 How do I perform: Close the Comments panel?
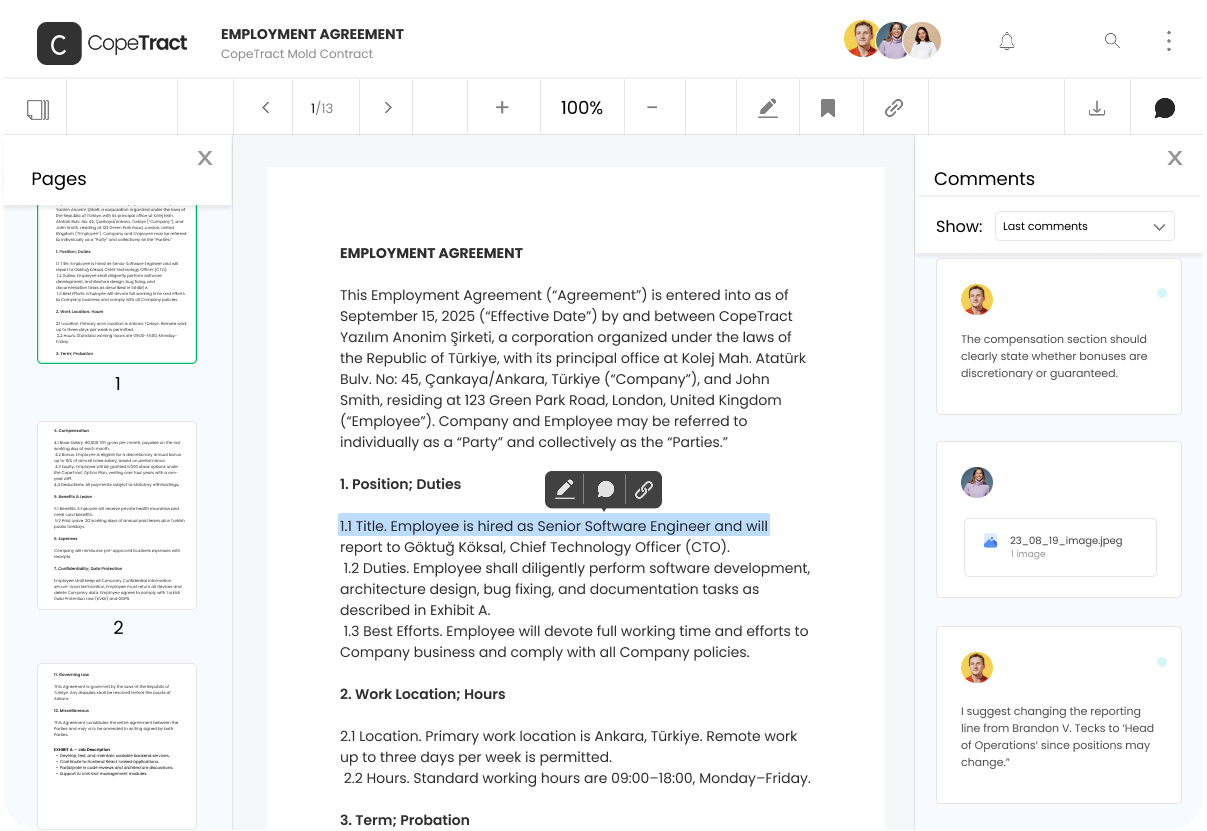1174,157
